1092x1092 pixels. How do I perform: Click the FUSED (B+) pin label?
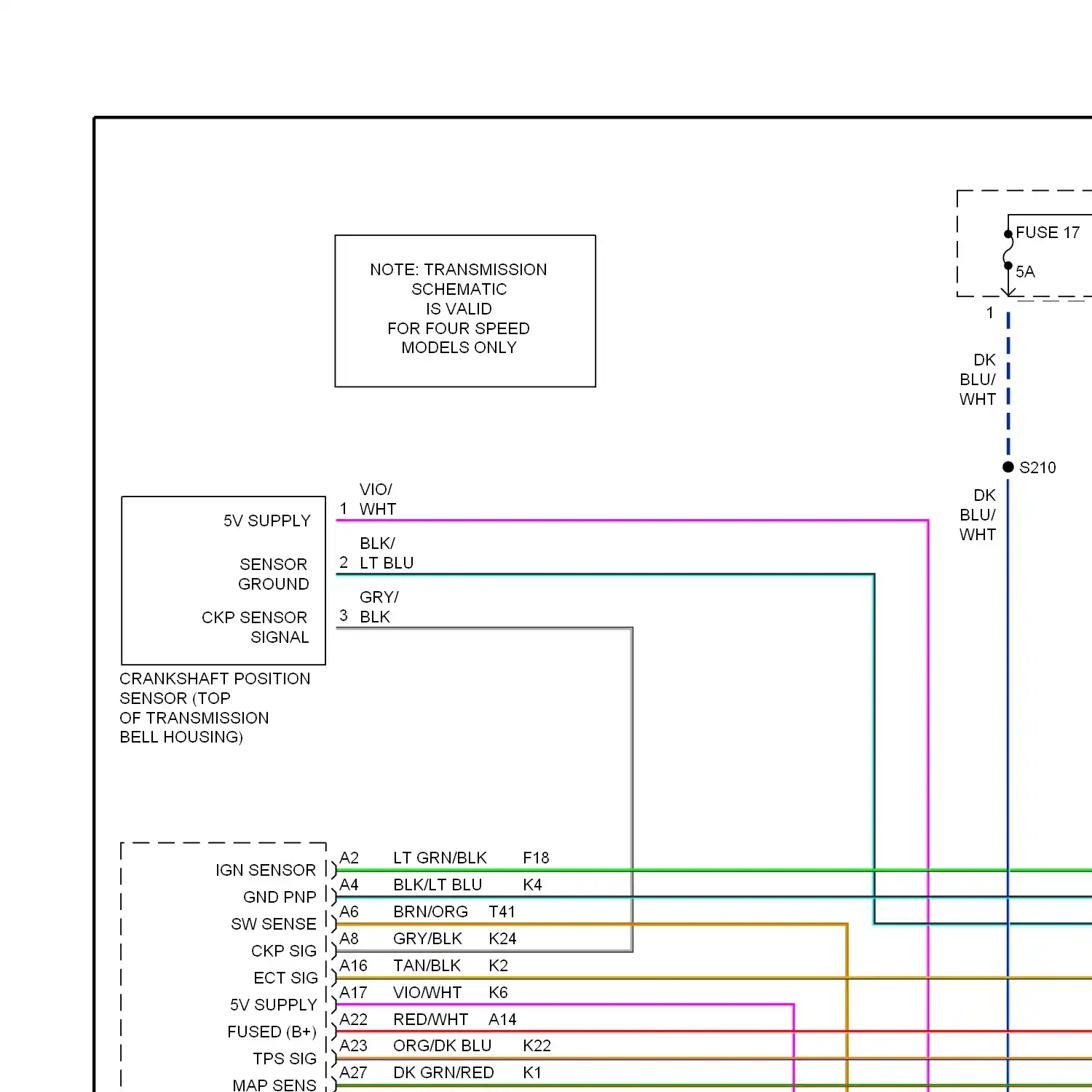[272, 1032]
